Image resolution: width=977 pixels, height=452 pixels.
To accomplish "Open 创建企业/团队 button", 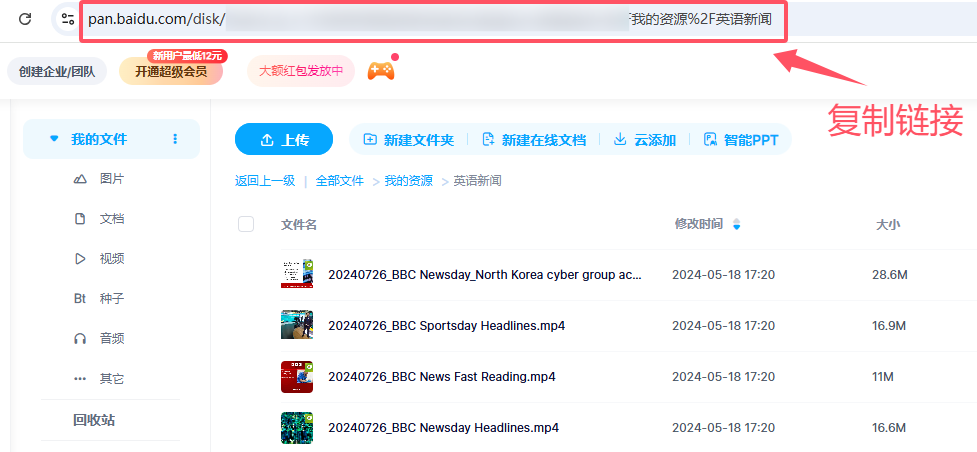I will coord(57,72).
